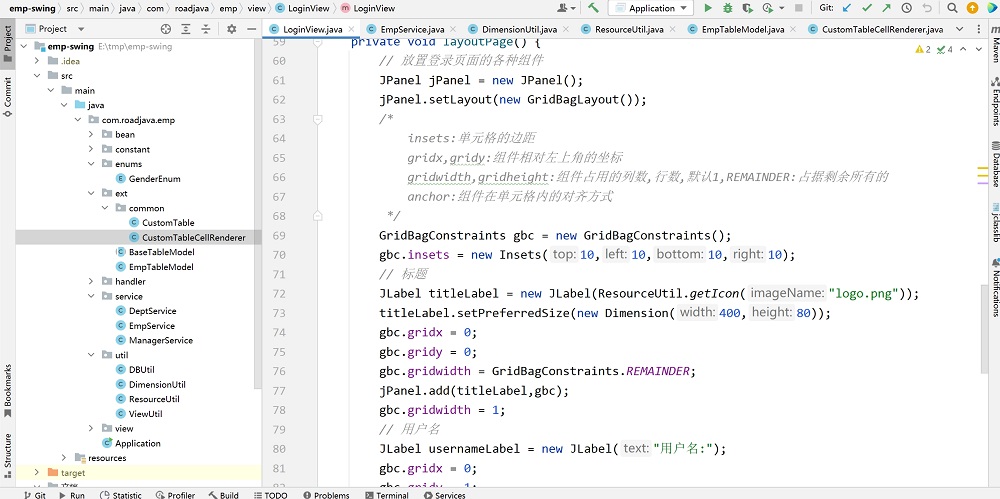The image size is (1000, 499).
Task: Click the user account icon in toolbar
Action: click(x=563, y=8)
